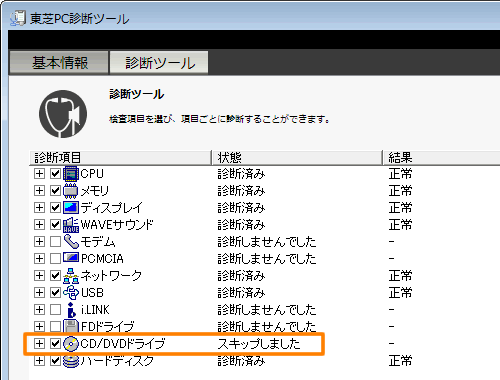Click 診断済み status in the メモリ row
The image size is (500, 380).
pos(241,191)
